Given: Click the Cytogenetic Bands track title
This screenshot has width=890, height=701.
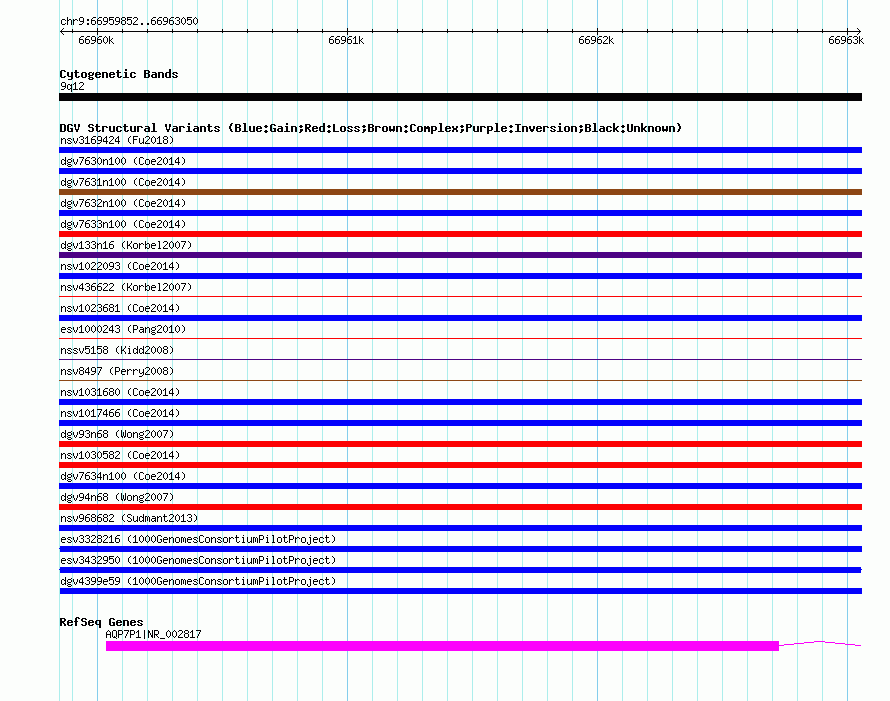Looking at the screenshot, I should [119, 74].
